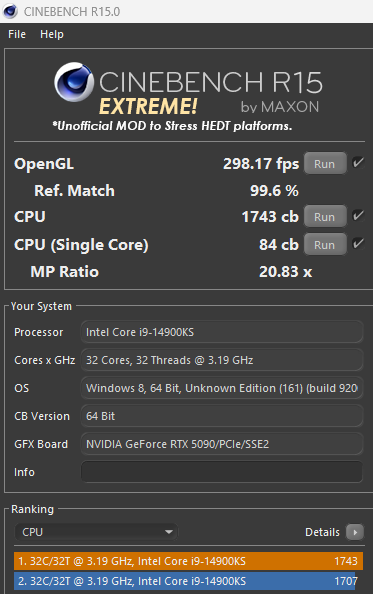Click the OS field showing Windows 8
Viewport: 373px width, 594px height.
click(x=222, y=388)
